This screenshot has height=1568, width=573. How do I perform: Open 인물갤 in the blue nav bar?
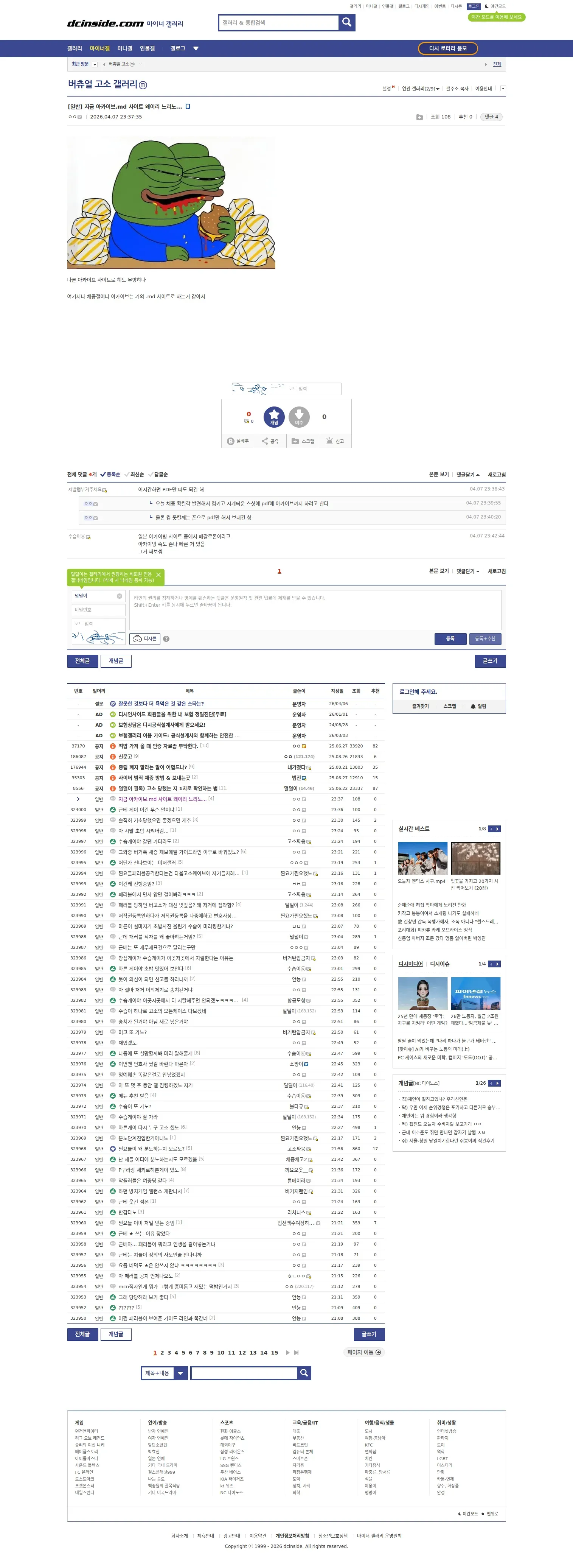point(147,49)
